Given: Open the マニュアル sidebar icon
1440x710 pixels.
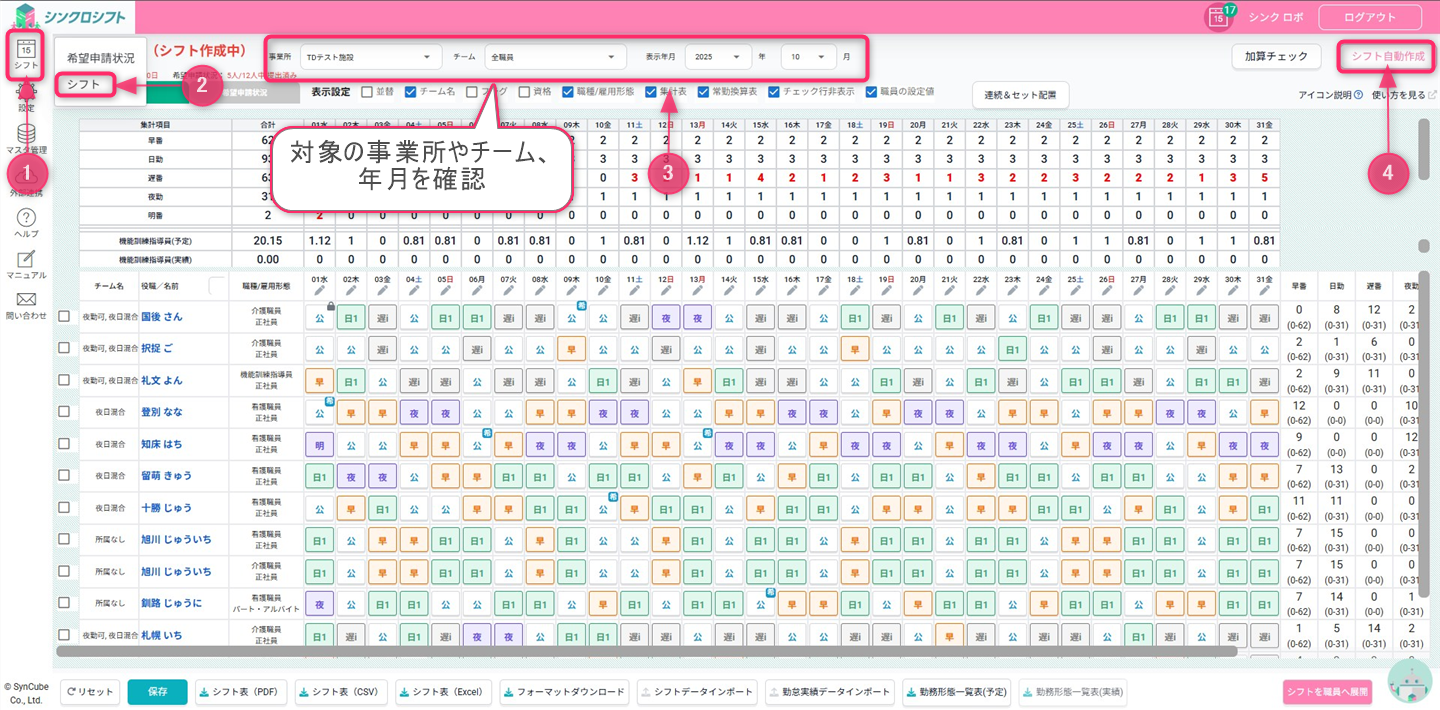Looking at the screenshot, I should [x=27, y=259].
